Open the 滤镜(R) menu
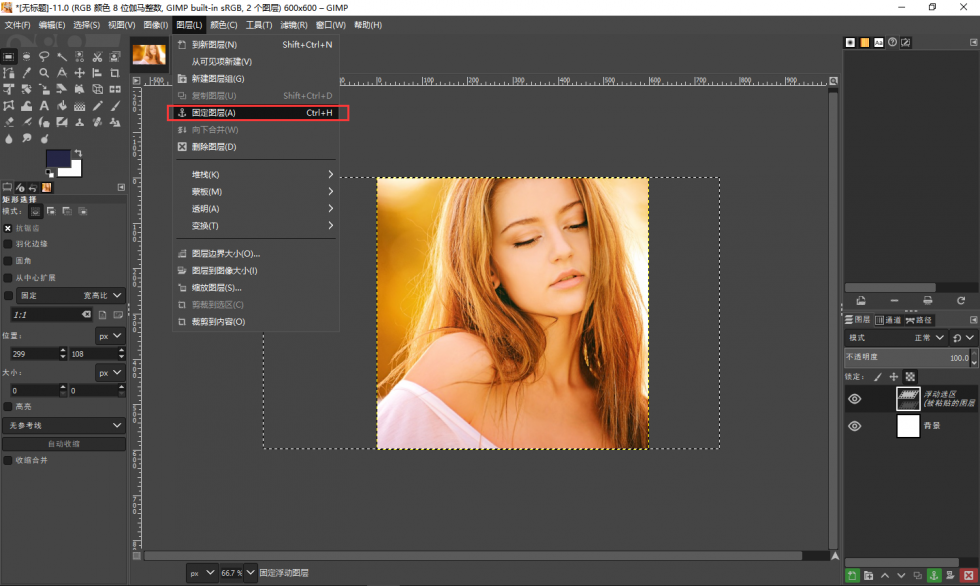Image resolution: width=980 pixels, height=586 pixels. tap(293, 25)
